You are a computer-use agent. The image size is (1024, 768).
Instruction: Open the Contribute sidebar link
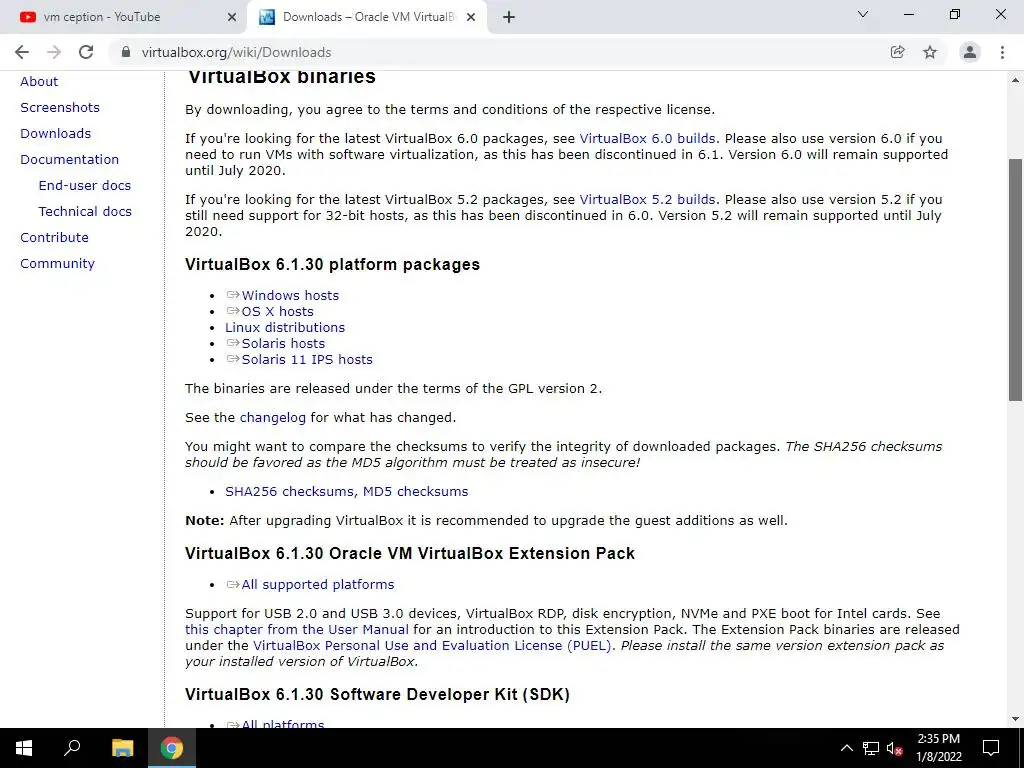[x=54, y=238]
